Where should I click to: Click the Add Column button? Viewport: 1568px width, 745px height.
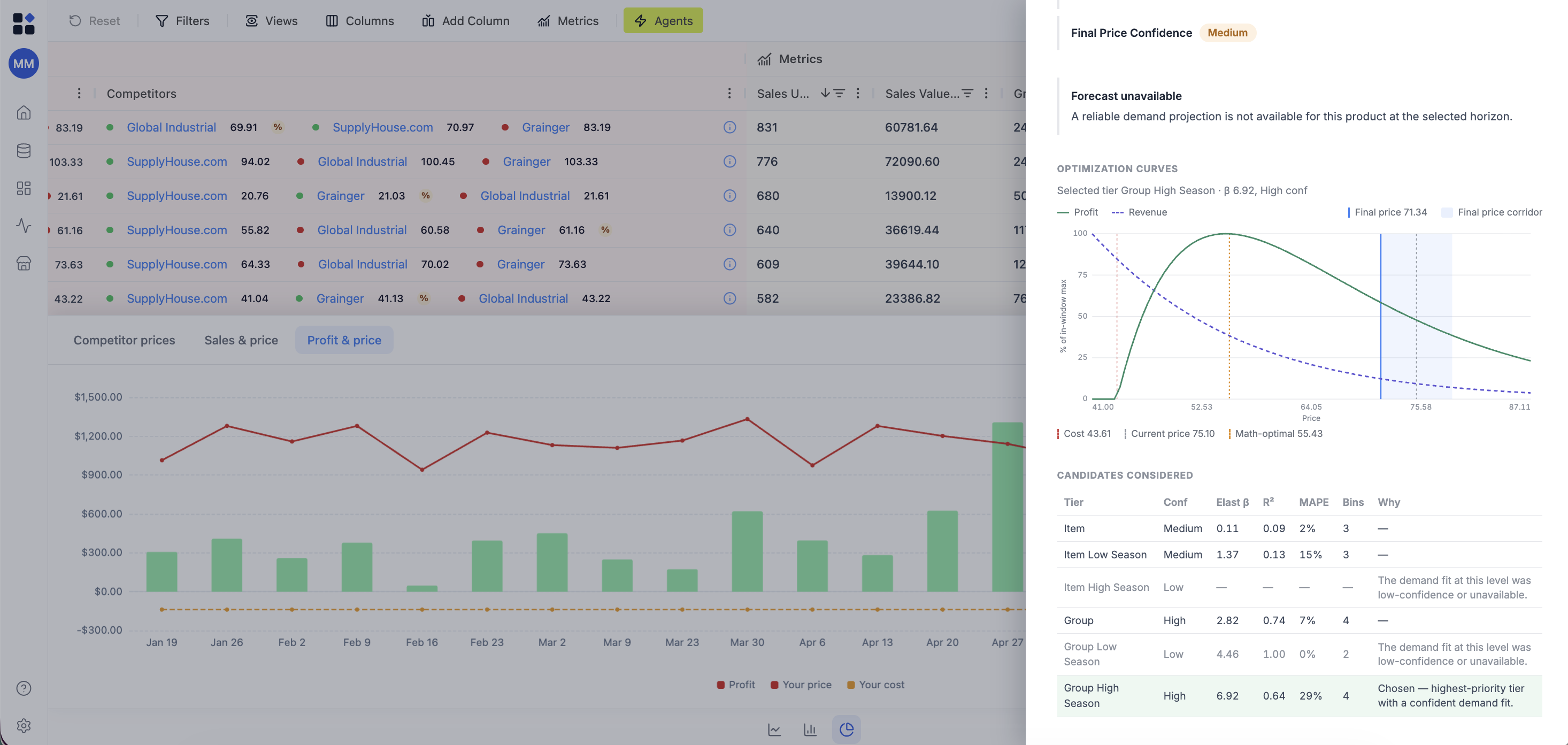click(x=466, y=21)
